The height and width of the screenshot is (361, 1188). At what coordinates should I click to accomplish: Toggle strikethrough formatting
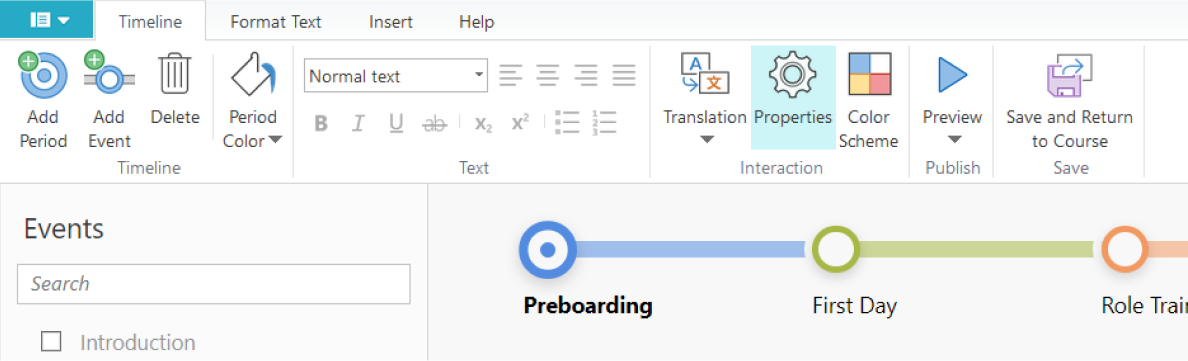[x=435, y=123]
